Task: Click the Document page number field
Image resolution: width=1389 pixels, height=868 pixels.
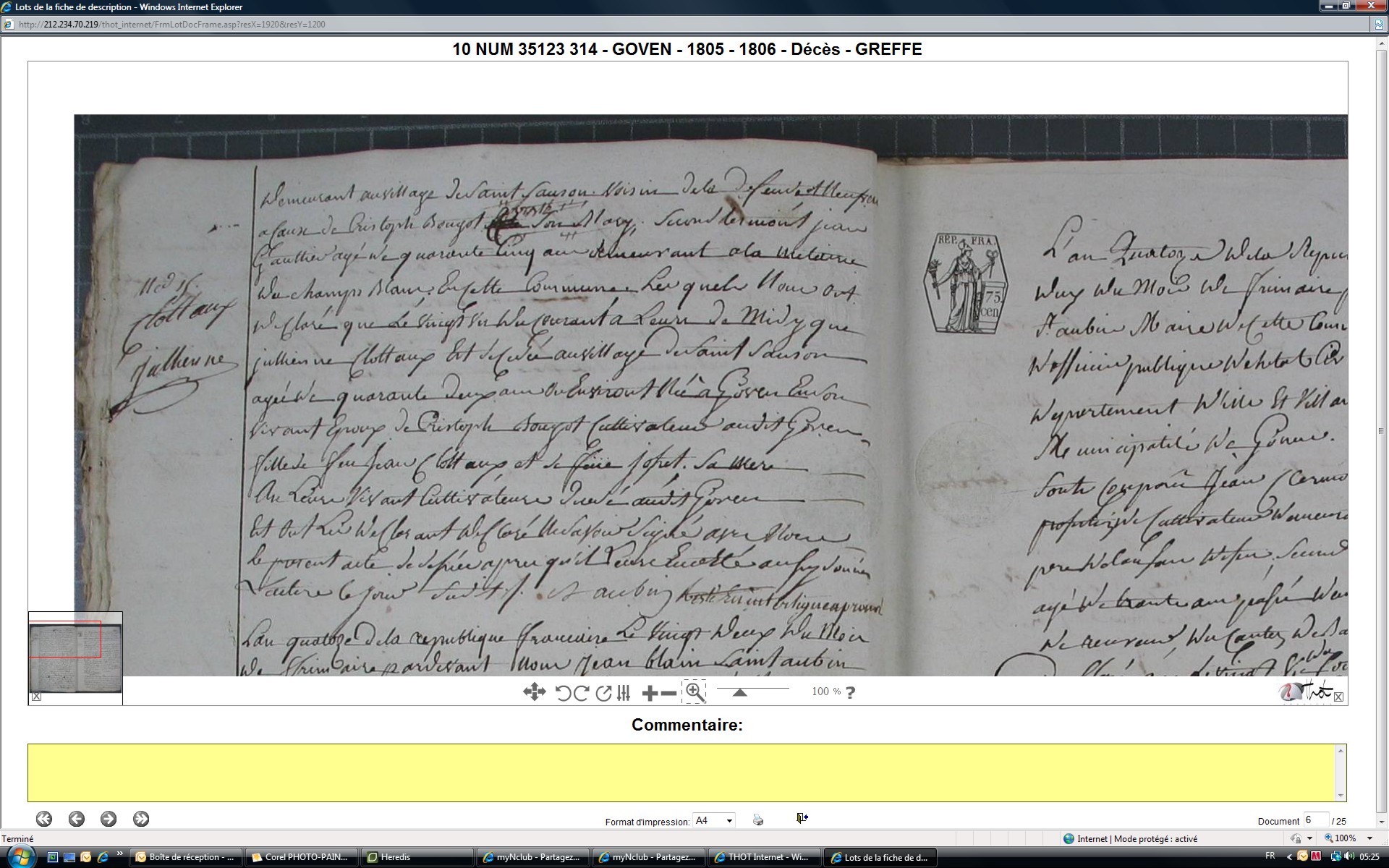Action: [1315, 820]
